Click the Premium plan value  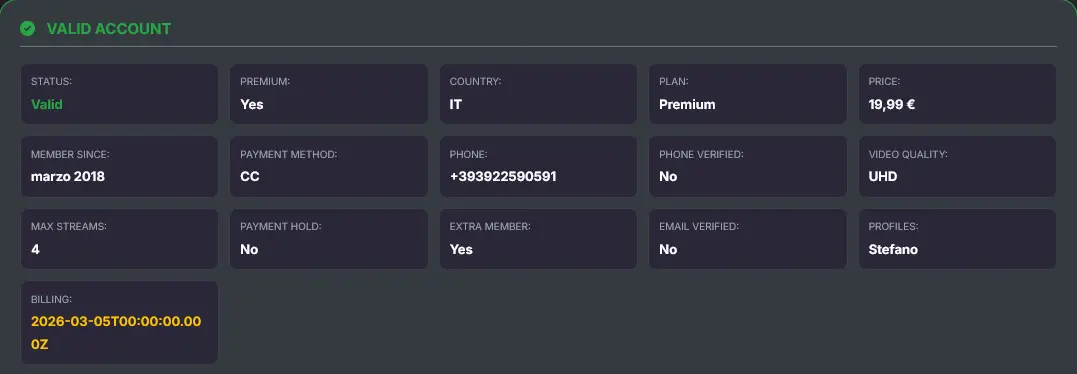pos(688,104)
